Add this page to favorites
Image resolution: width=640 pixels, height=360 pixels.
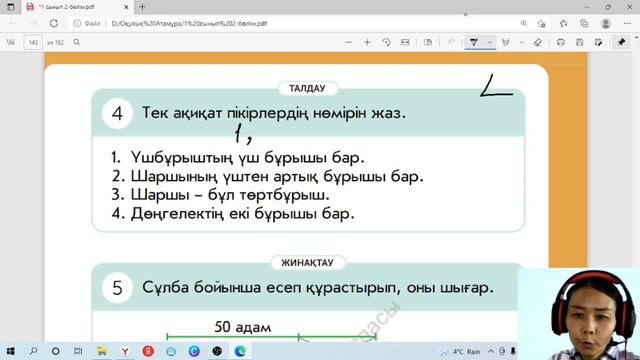tap(541, 23)
